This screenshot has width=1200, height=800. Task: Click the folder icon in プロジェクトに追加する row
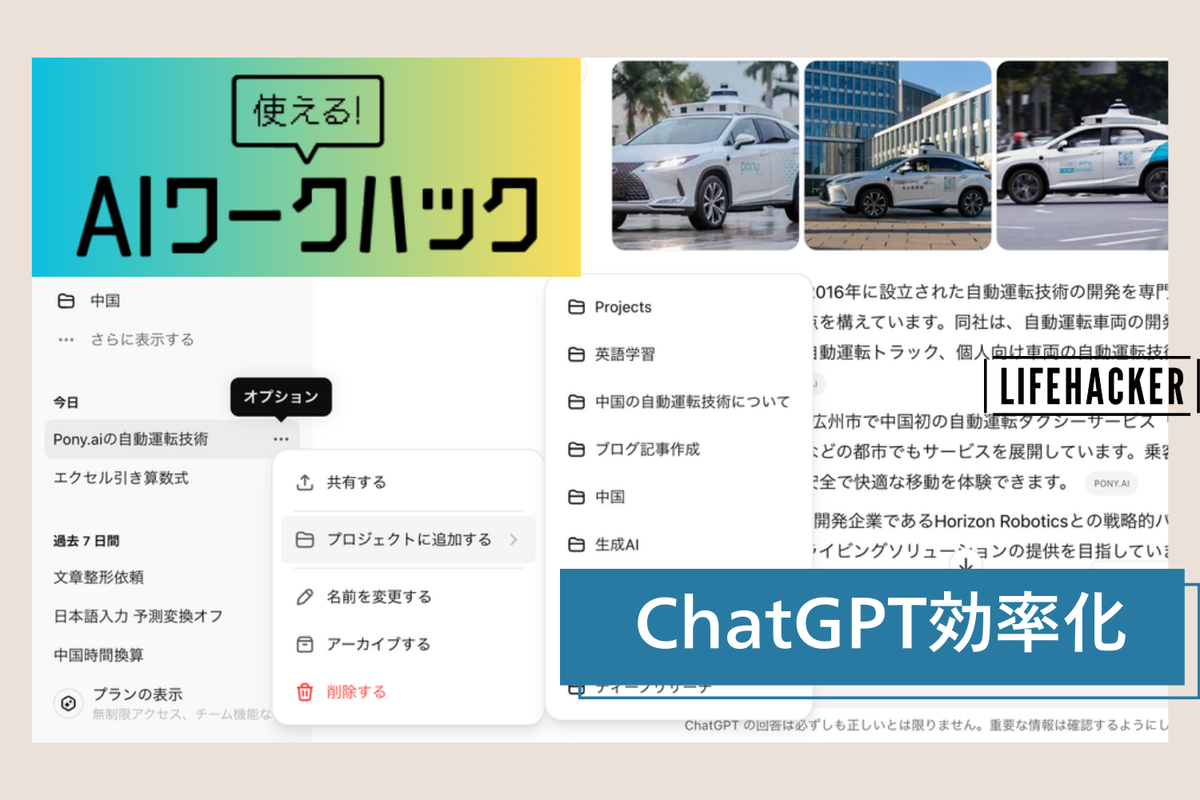(305, 540)
